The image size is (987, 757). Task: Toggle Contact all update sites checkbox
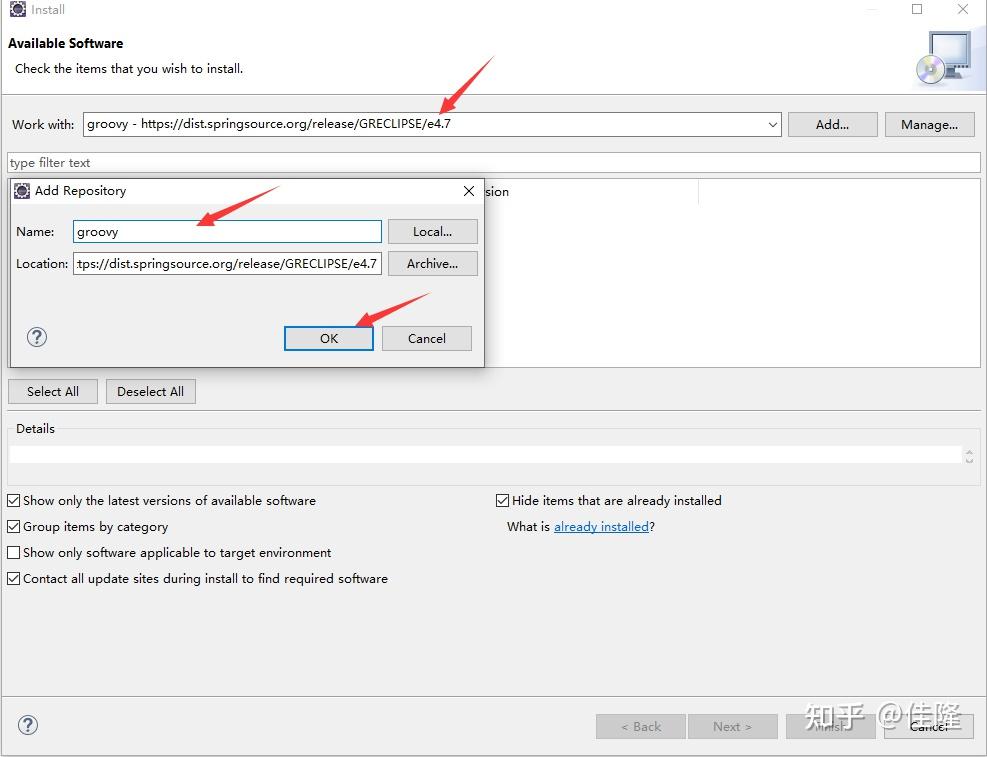13,578
